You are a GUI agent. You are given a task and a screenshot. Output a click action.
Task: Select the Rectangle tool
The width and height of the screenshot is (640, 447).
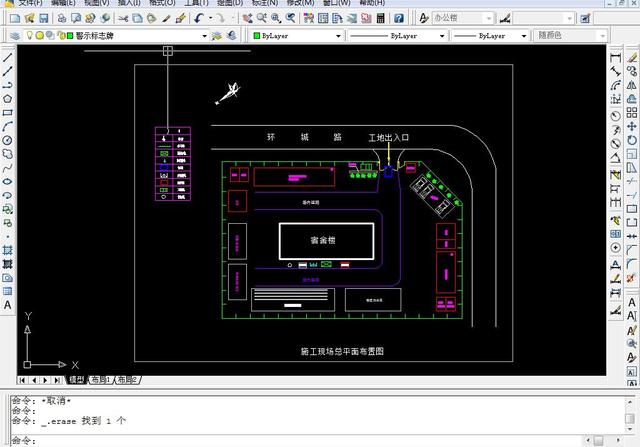[x=7, y=113]
